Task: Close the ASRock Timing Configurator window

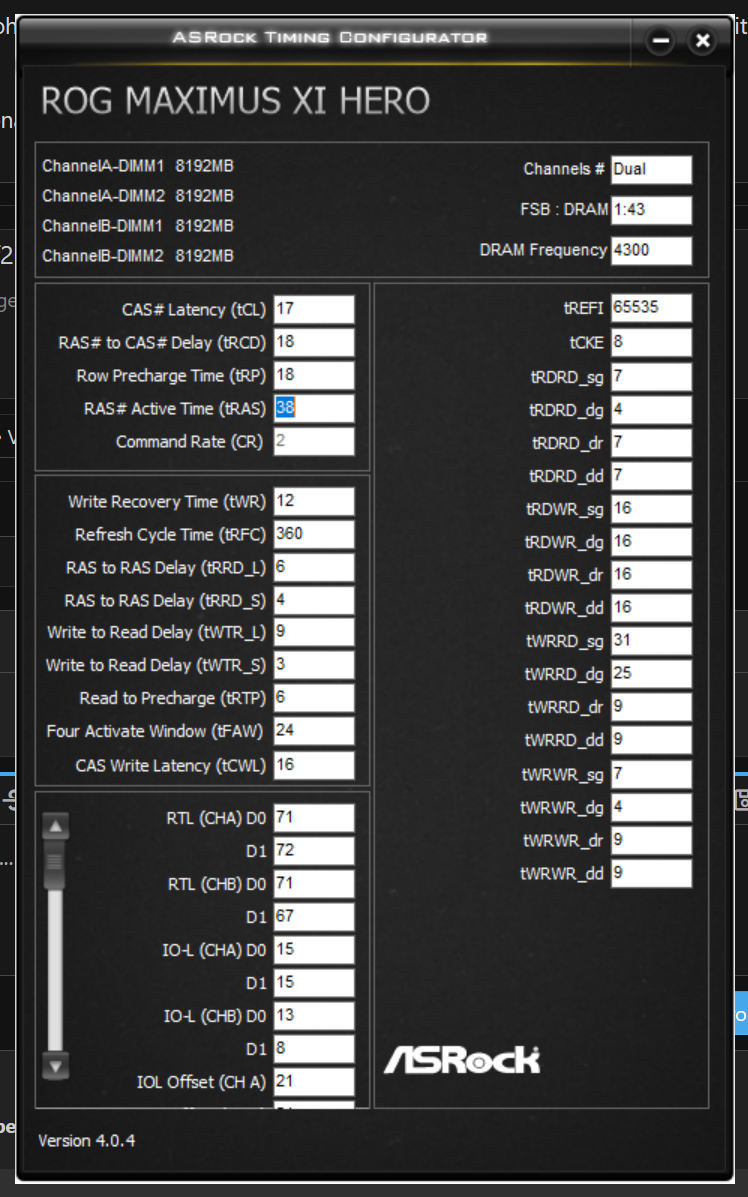Action: pos(702,41)
